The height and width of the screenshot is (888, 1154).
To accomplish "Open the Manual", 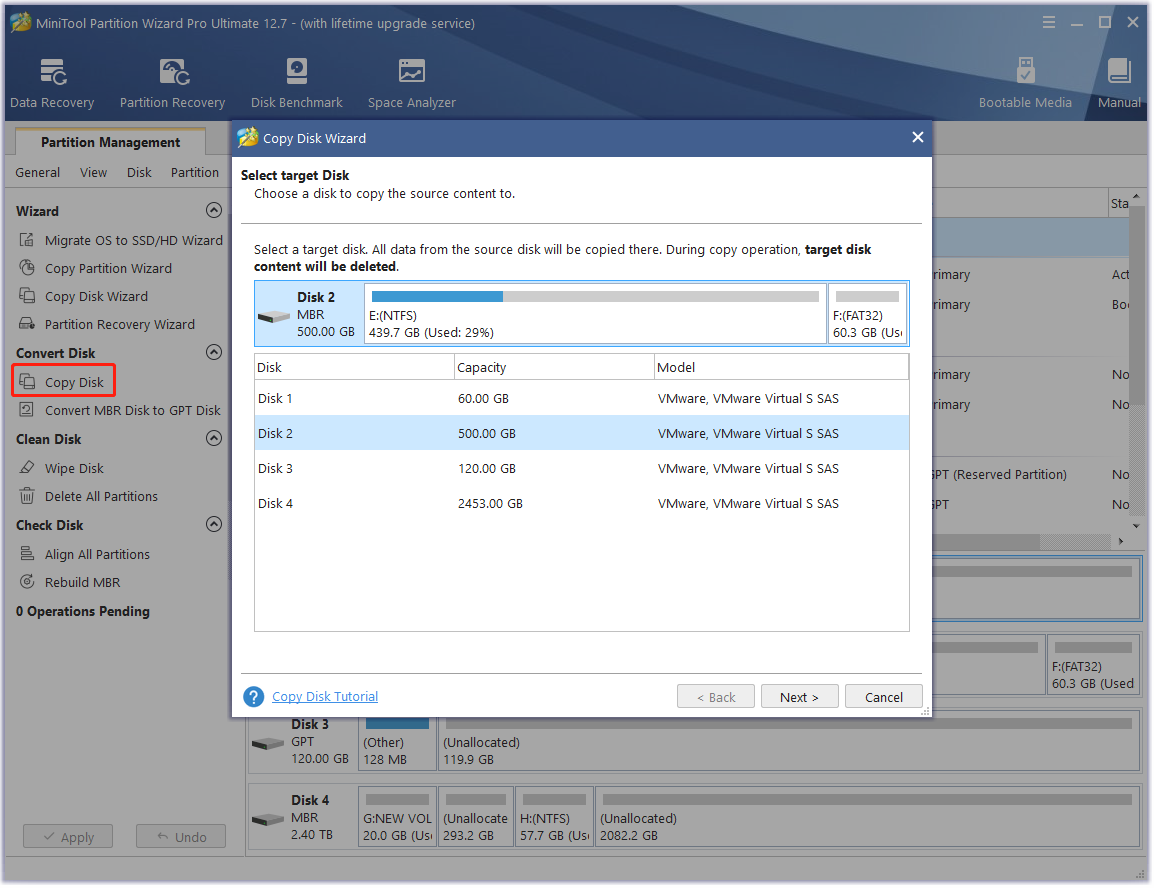I will coord(1119,83).
